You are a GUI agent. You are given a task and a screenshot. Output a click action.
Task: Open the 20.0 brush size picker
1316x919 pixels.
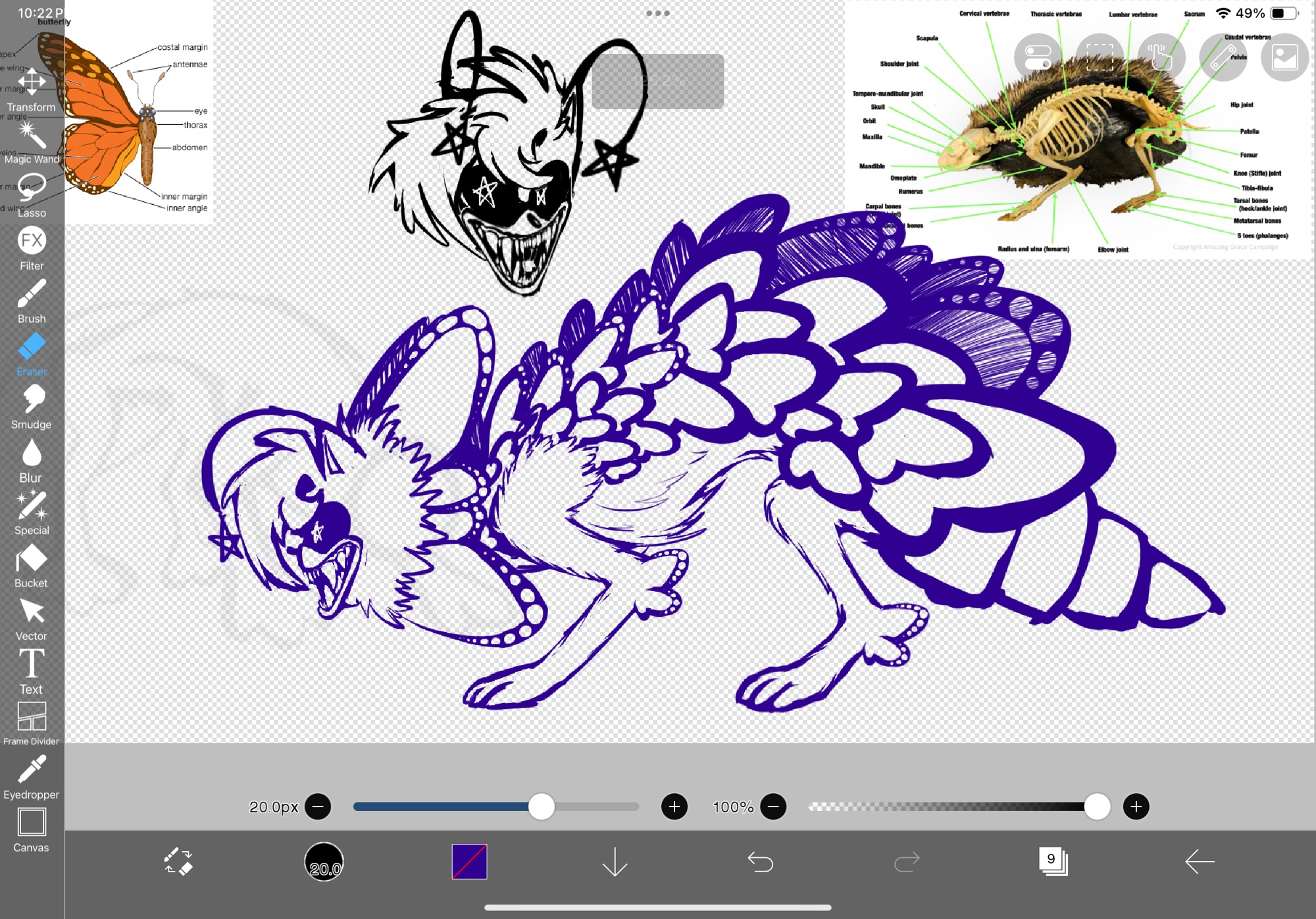324,861
